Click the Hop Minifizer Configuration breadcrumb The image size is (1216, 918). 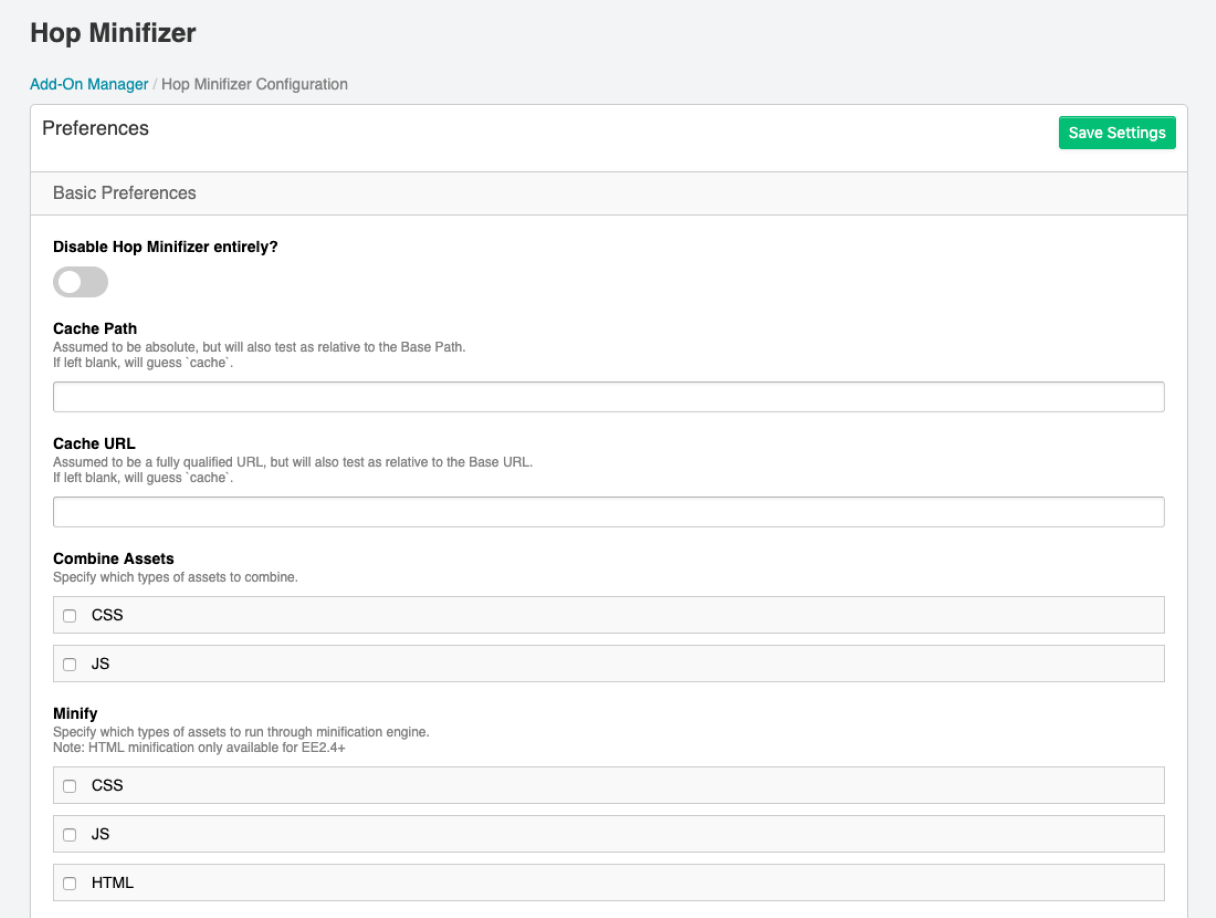[x=252, y=84]
